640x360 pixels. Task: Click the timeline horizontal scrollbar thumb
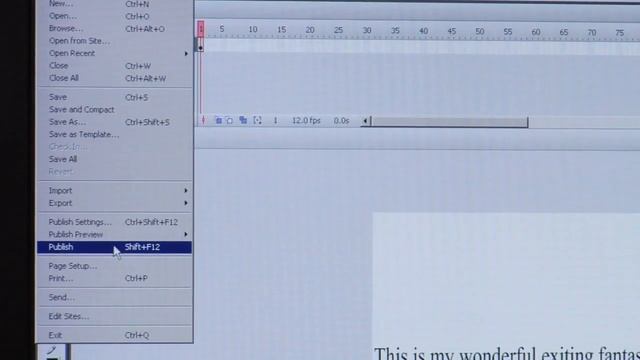(449, 122)
